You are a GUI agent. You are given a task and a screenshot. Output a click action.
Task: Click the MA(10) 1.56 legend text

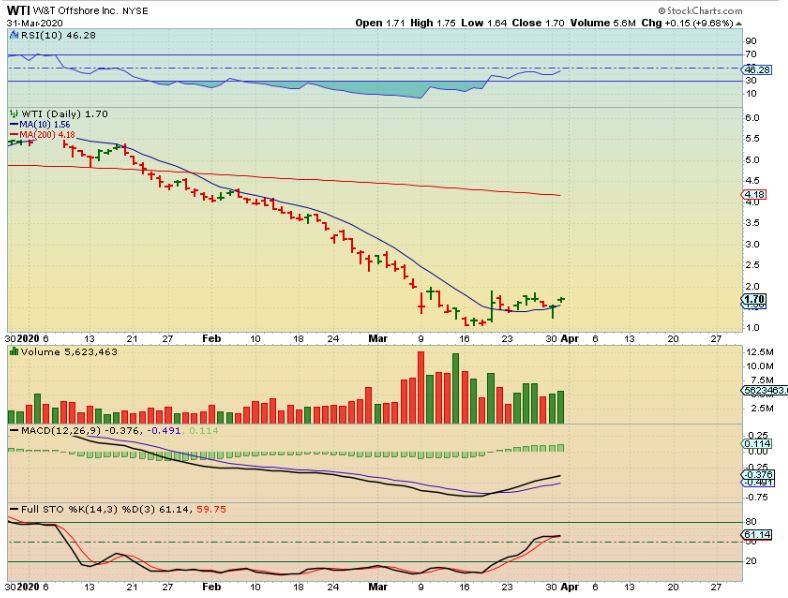(45, 125)
